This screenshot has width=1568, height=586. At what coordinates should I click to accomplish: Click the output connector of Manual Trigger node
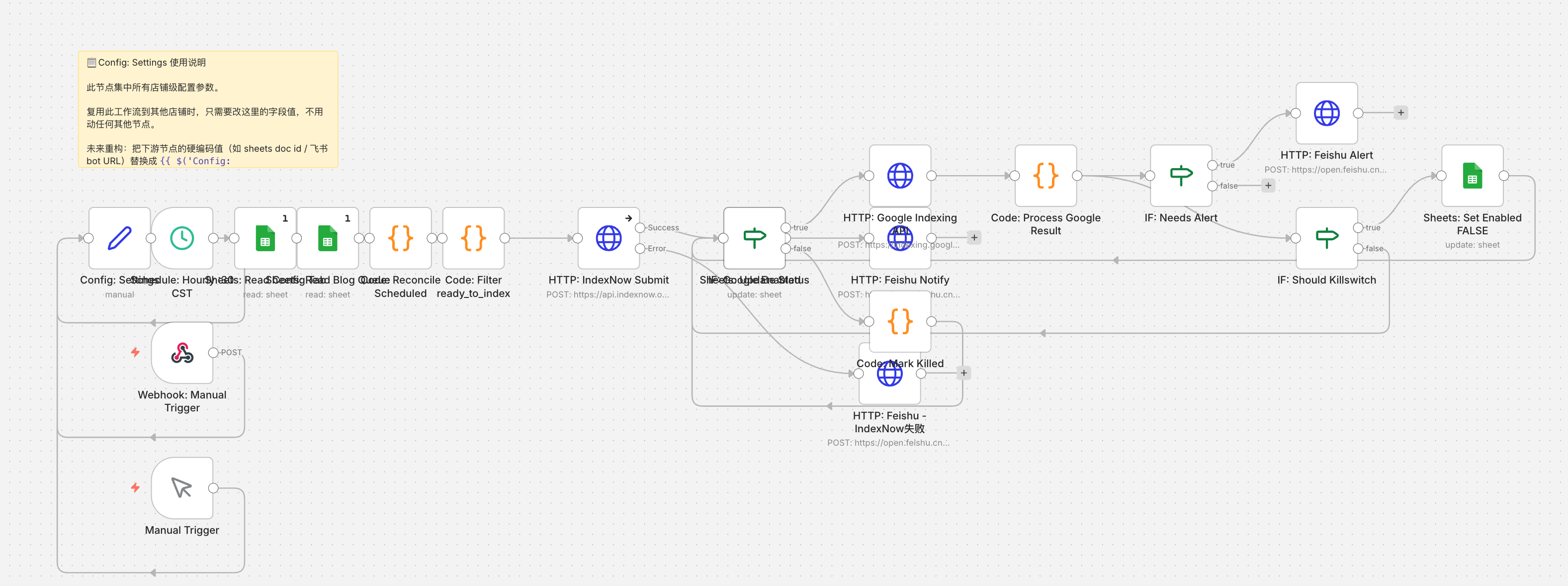tap(213, 488)
